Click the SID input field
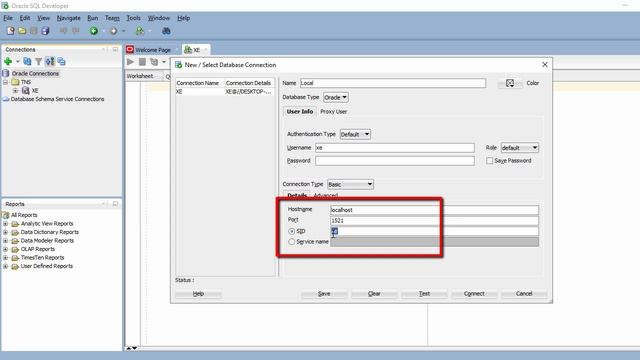Viewport: 640px width, 360px height. (434, 231)
